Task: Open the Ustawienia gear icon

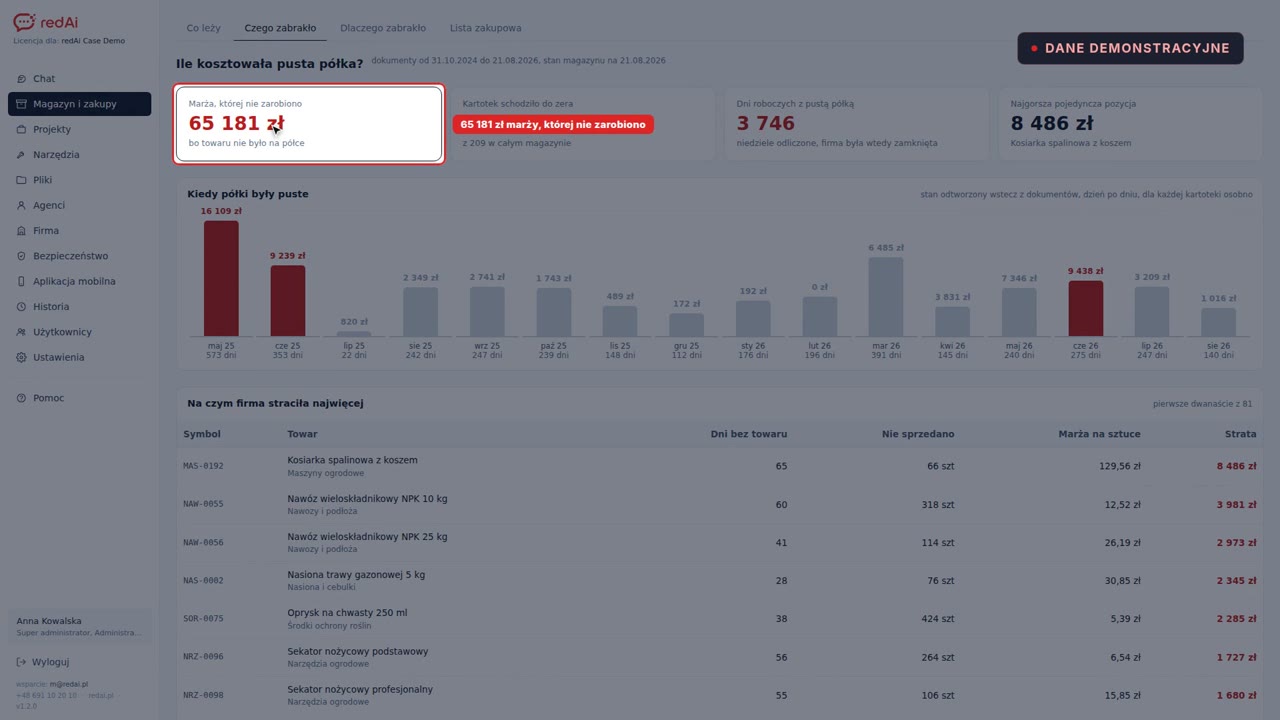Action: (x=22, y=357)
